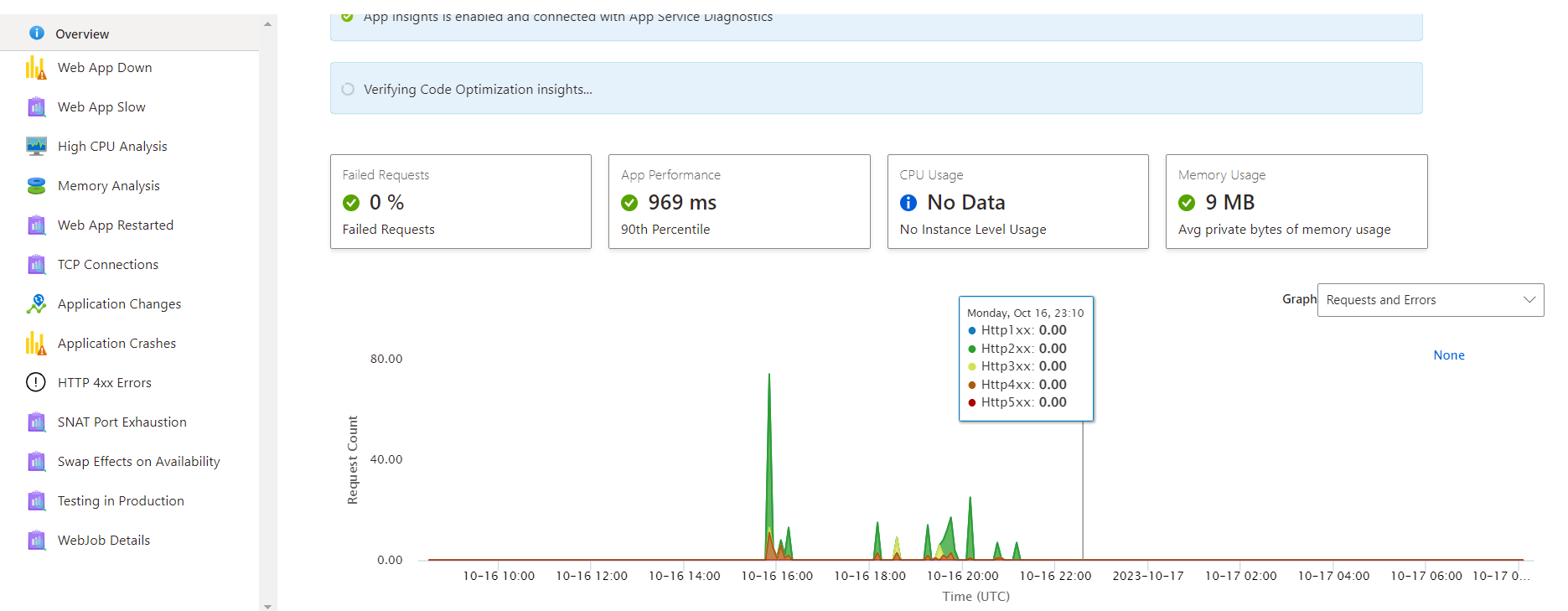Image resolution: width=1568 pixels, height=611 pixels.
Task: Click the Http5xx red legend dot in tooltip
Action: [972, 403]
